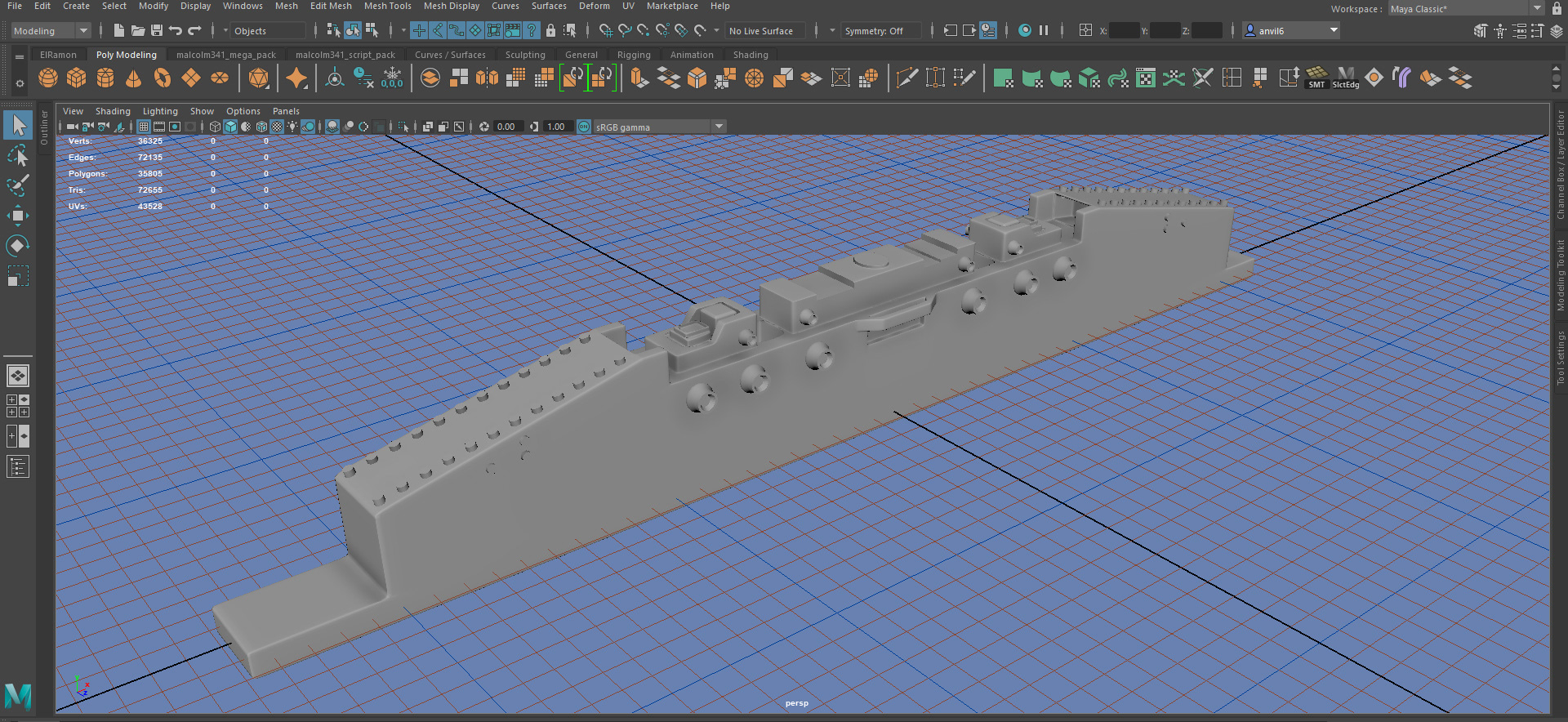Create a polygon cube from the shelf
This screenshot has width=1568, height=722.
77,78
